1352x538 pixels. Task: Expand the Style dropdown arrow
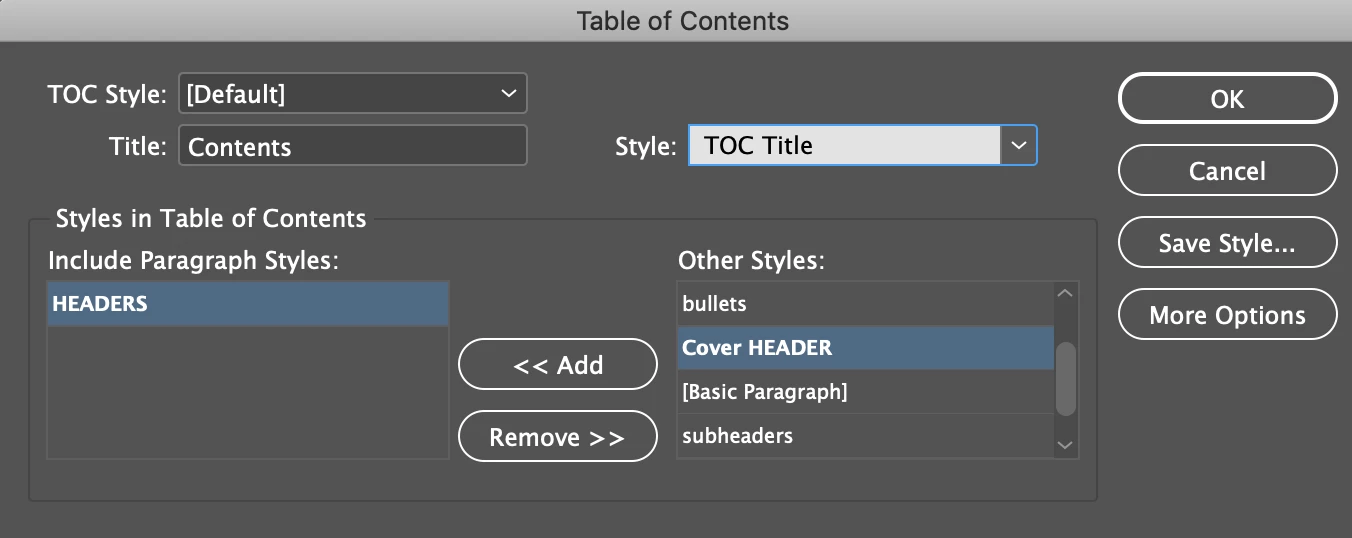(x=1018, y=145)
